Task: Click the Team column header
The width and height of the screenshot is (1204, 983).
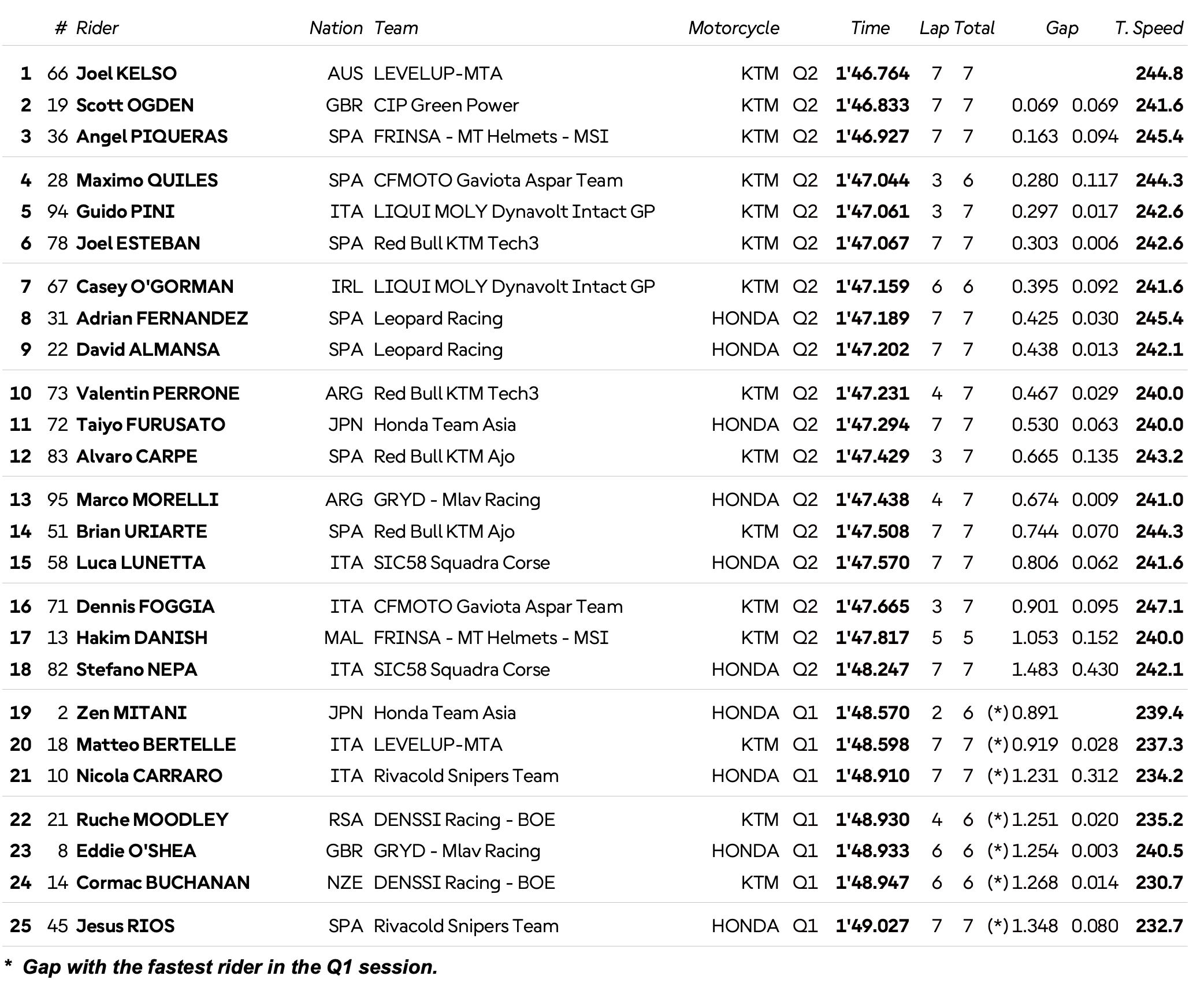Action: pos(396,28)
